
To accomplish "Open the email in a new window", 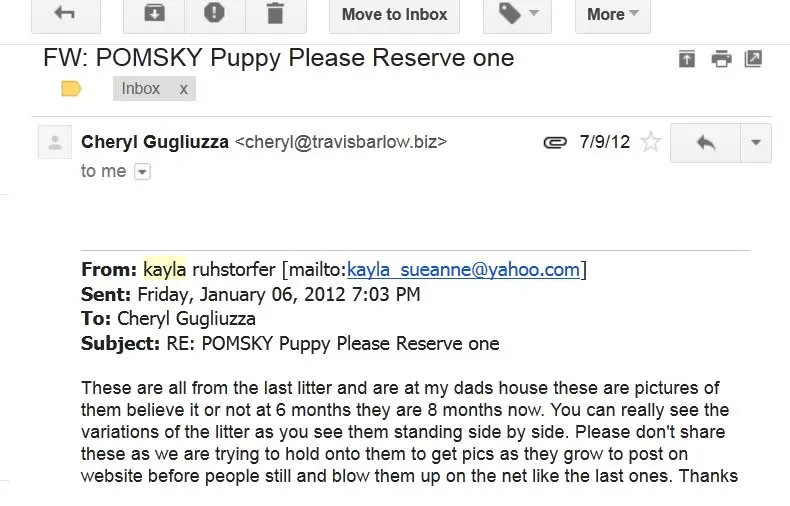I will pyautogui.click(x=753, y=59).
